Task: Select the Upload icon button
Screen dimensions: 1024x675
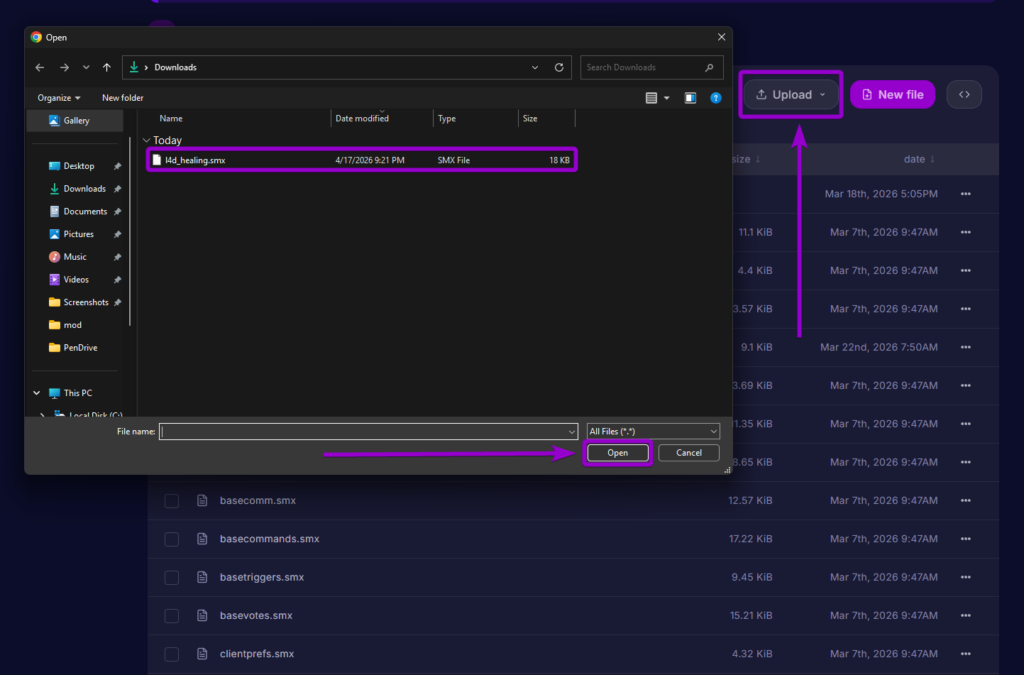Action: pyautogui.click(x=763, y=94)
